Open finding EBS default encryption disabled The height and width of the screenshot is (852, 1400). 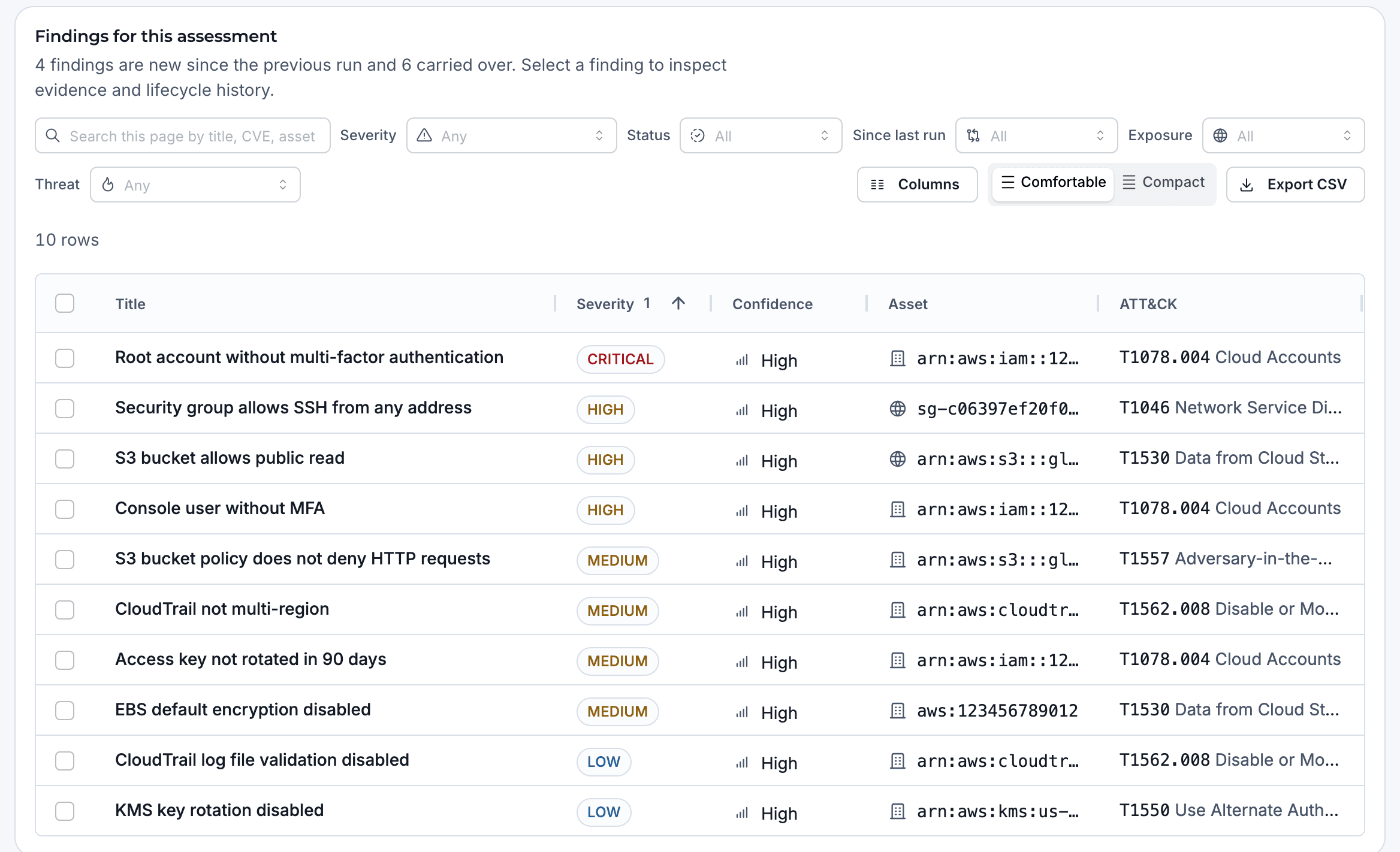[x=243, y=709]
